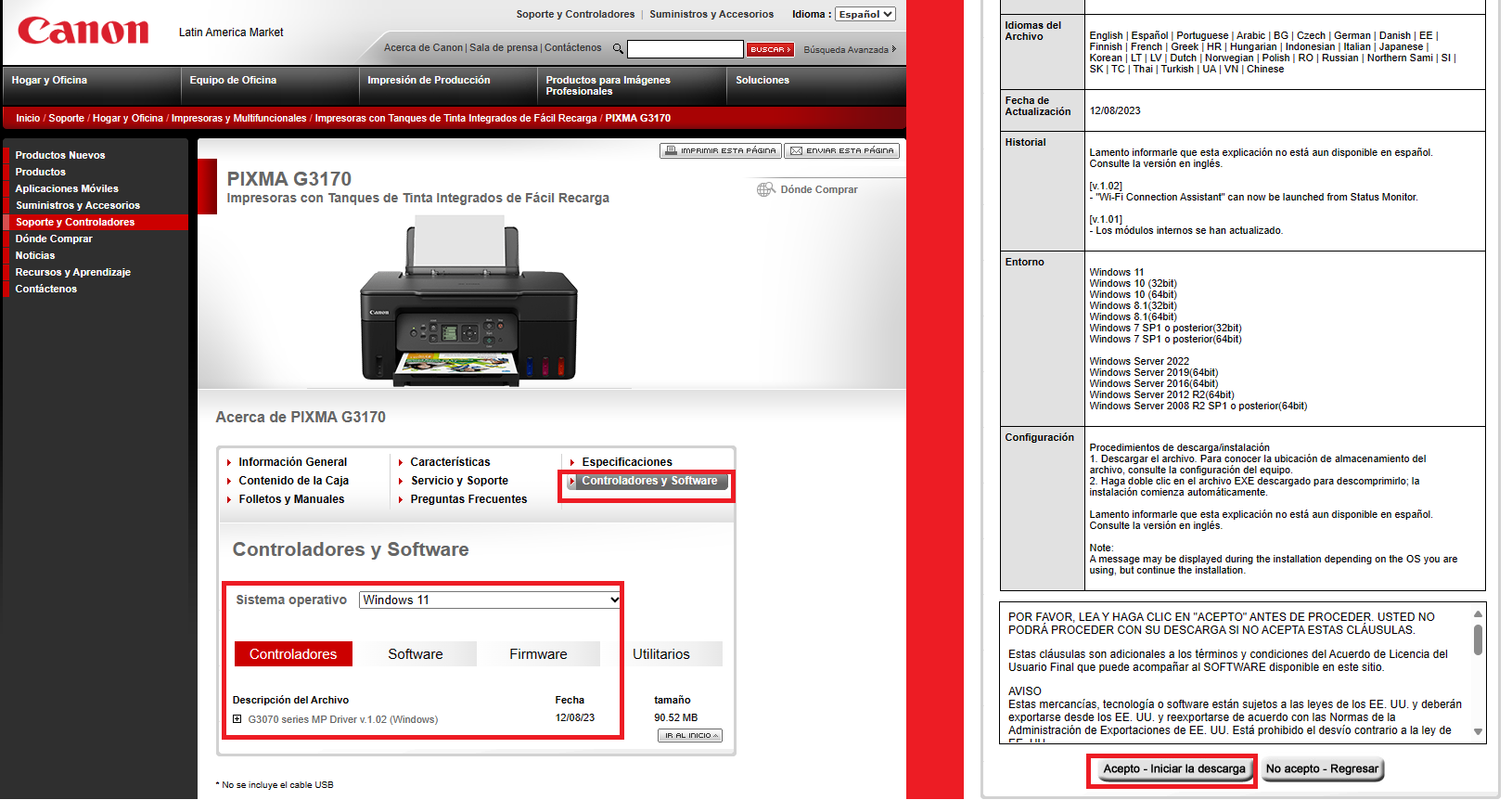Click inside the site search input field
Image resolution: width=1512 pixels, height=800 pixels.
[685, 49]
